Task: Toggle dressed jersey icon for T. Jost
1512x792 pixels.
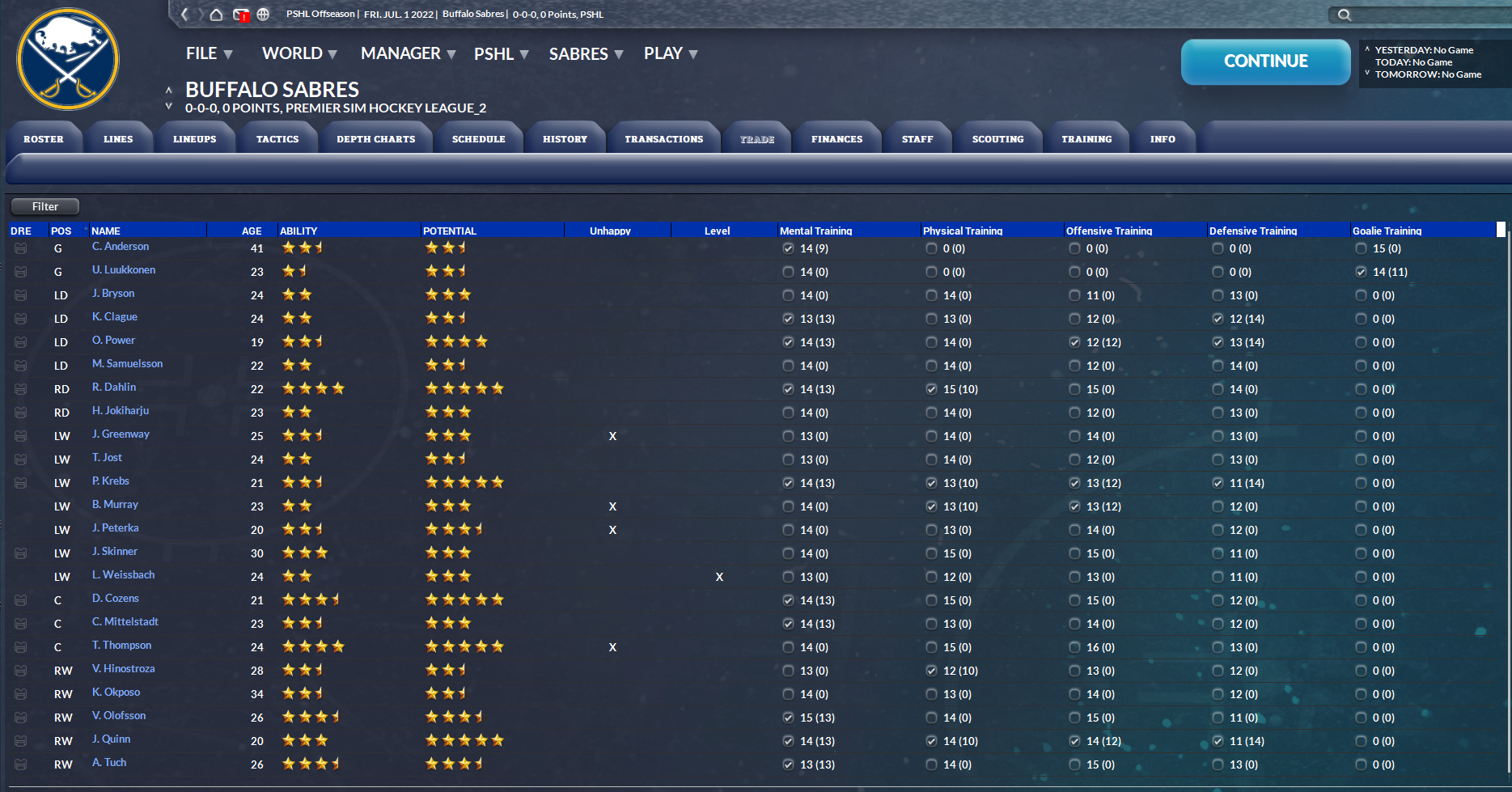Action: 21,460
